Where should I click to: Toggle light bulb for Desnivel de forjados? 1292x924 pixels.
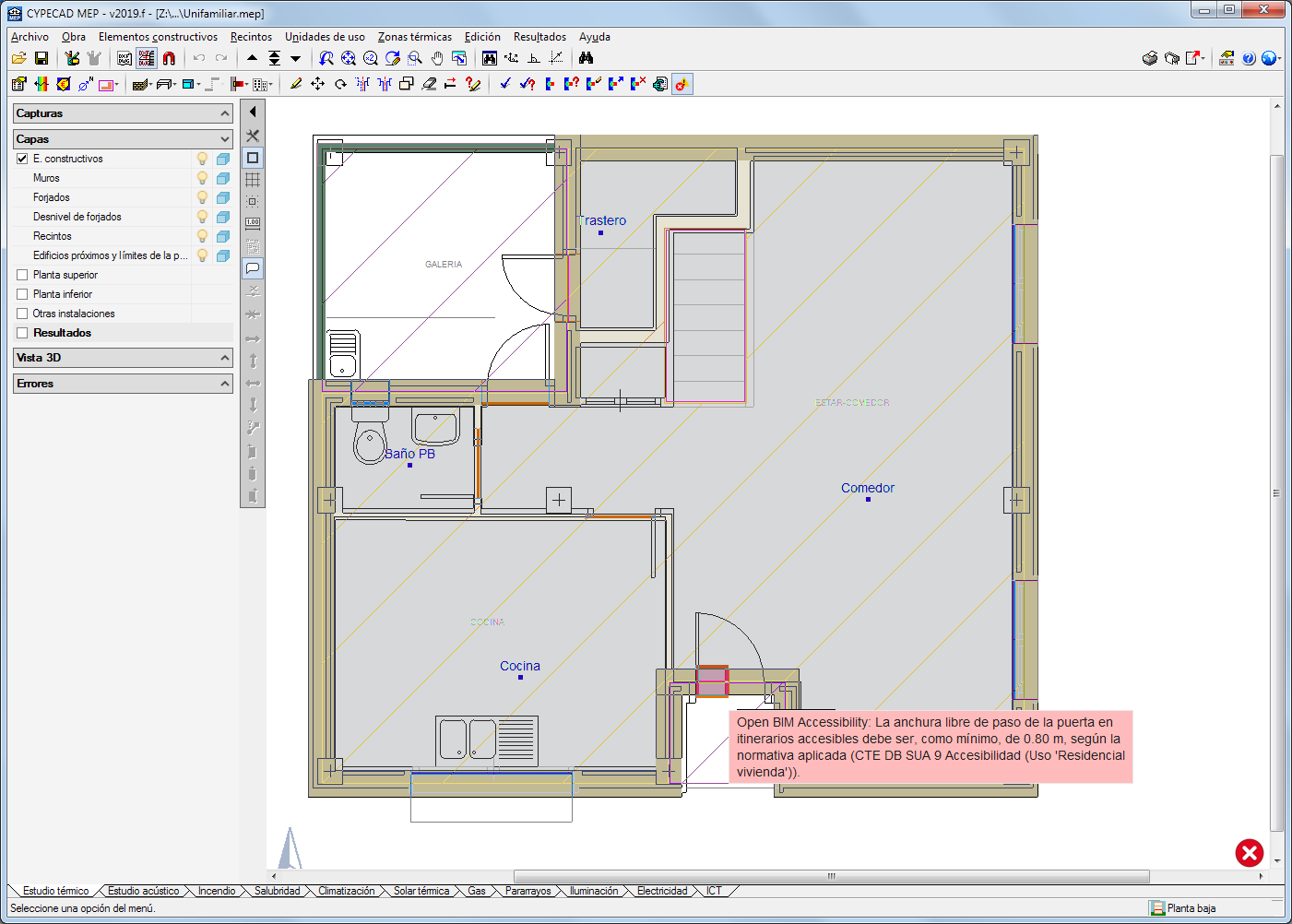203,217
